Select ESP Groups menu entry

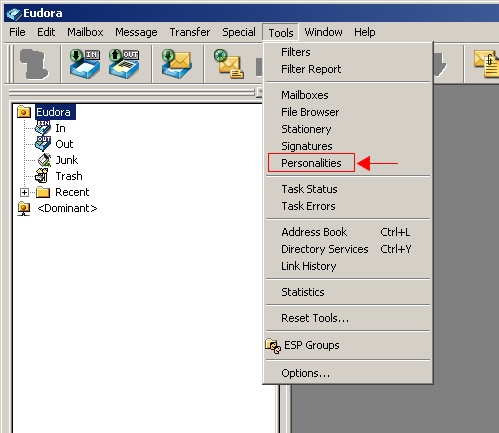tap(348, 345)
